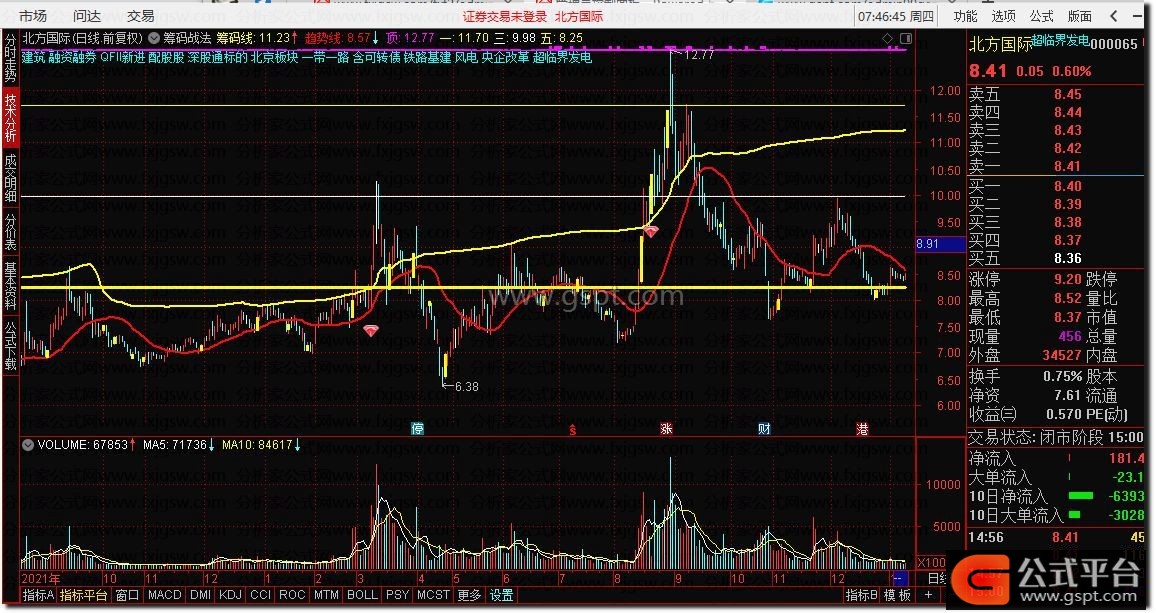Switch indicator to KDJ

pyautogui.click(x=230, y=595)
